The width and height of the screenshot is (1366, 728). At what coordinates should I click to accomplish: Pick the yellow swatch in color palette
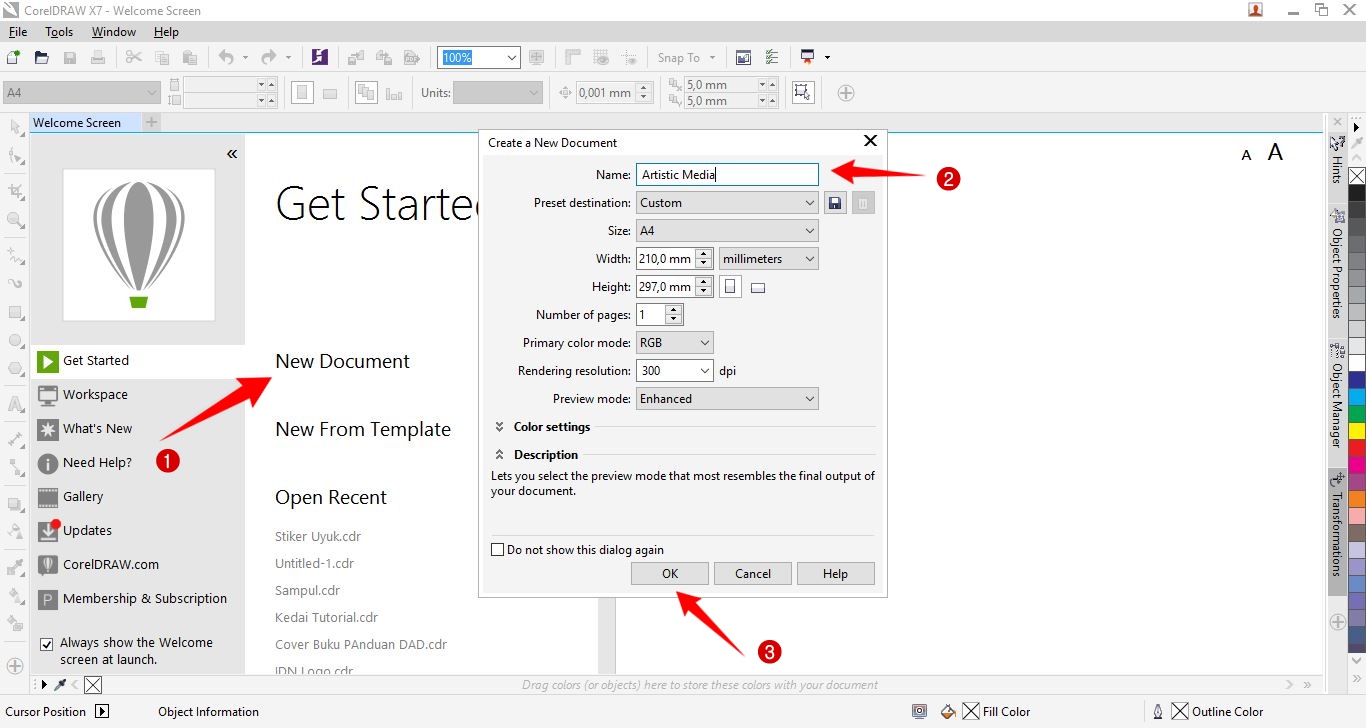tap(1357, 431)
